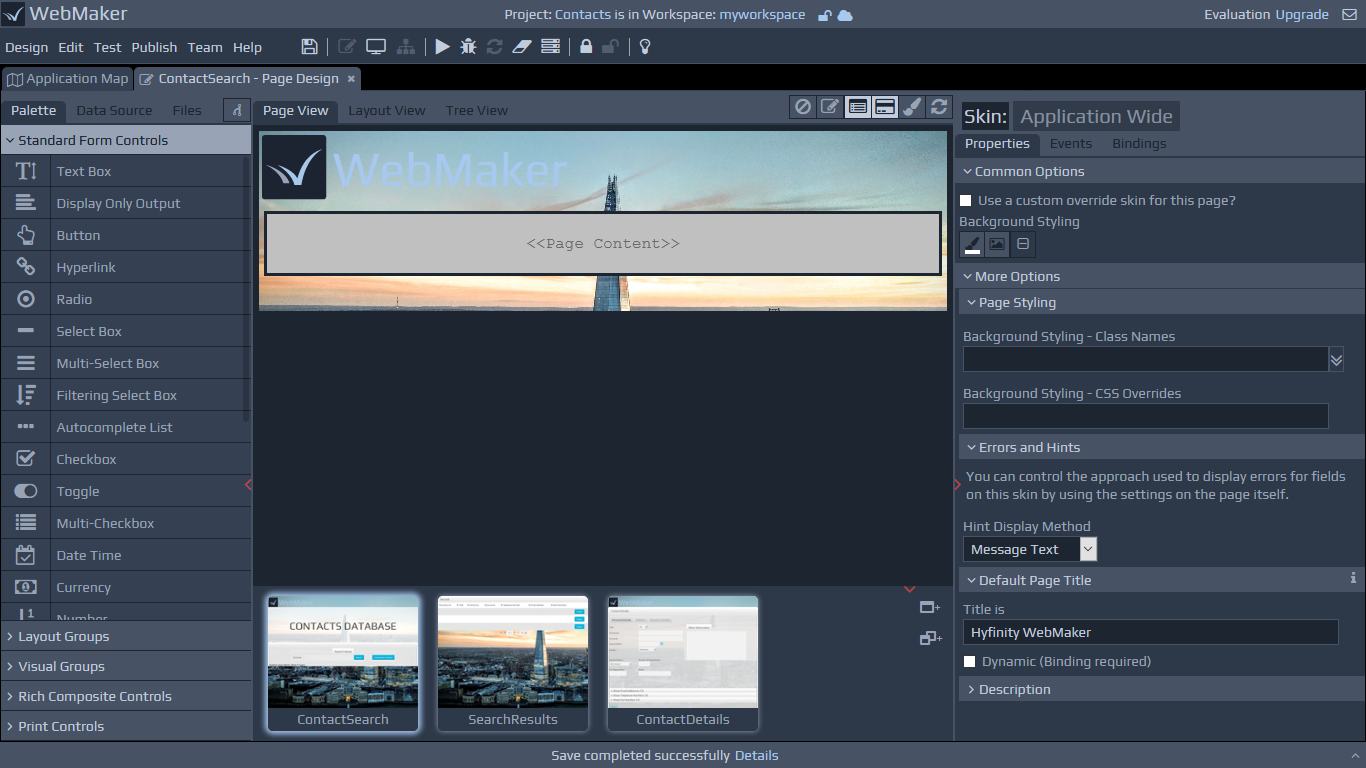The width and height of the screenshot is (1366, 768).
Task: Click the eraser icon in the toolbar
Action: [x=521, y=47]
